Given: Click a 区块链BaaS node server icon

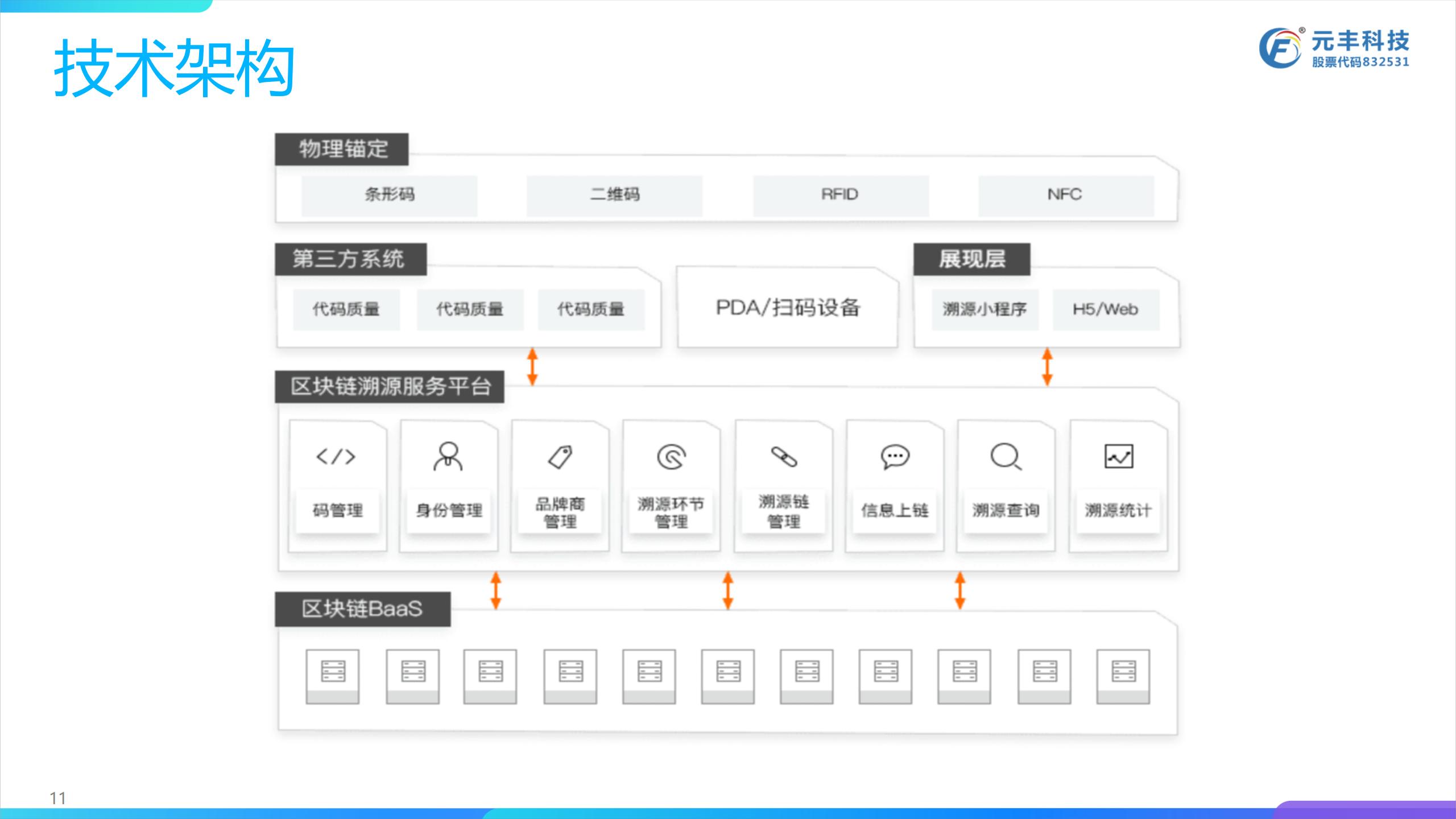Looking at the screenshot, I should (x=333, y=672).
